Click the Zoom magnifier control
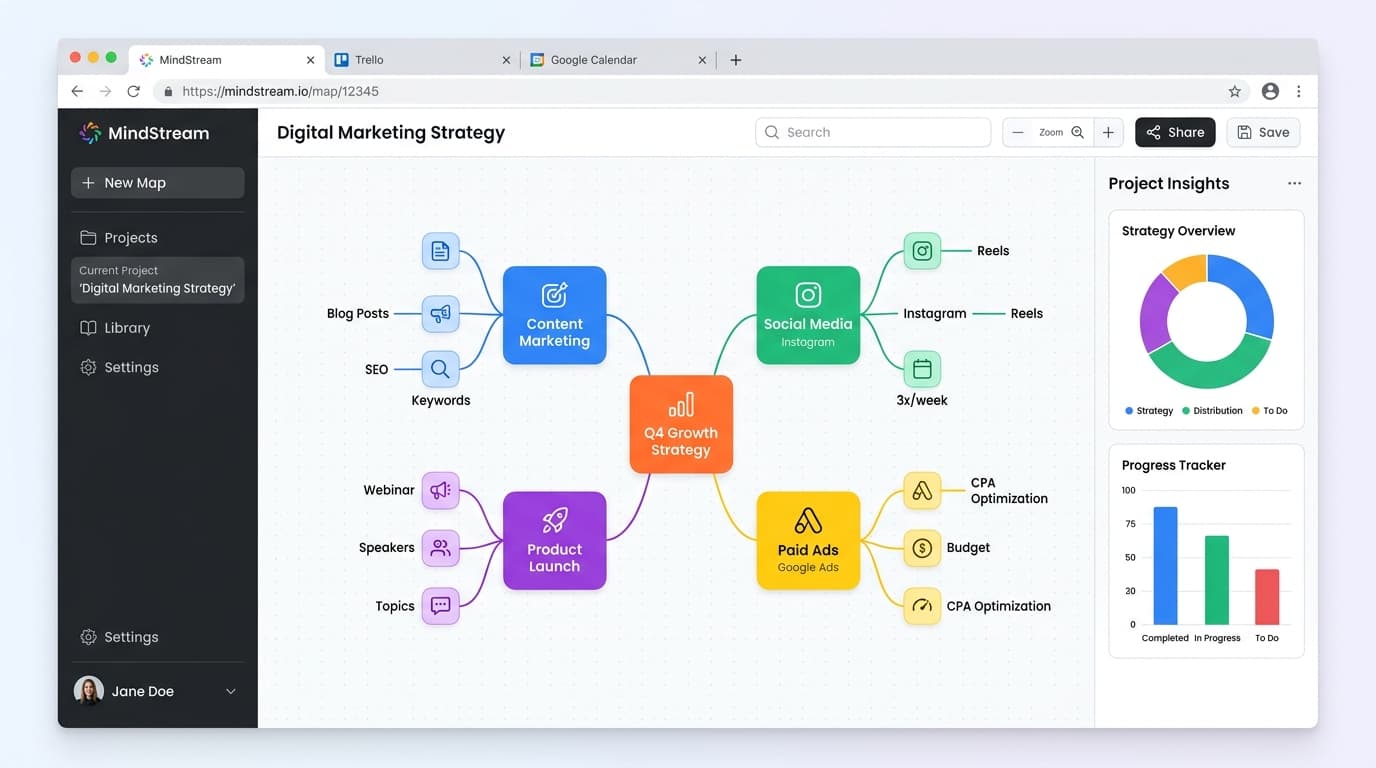The height and width of the screenshot is (768, 1376). click(1077, 132)
